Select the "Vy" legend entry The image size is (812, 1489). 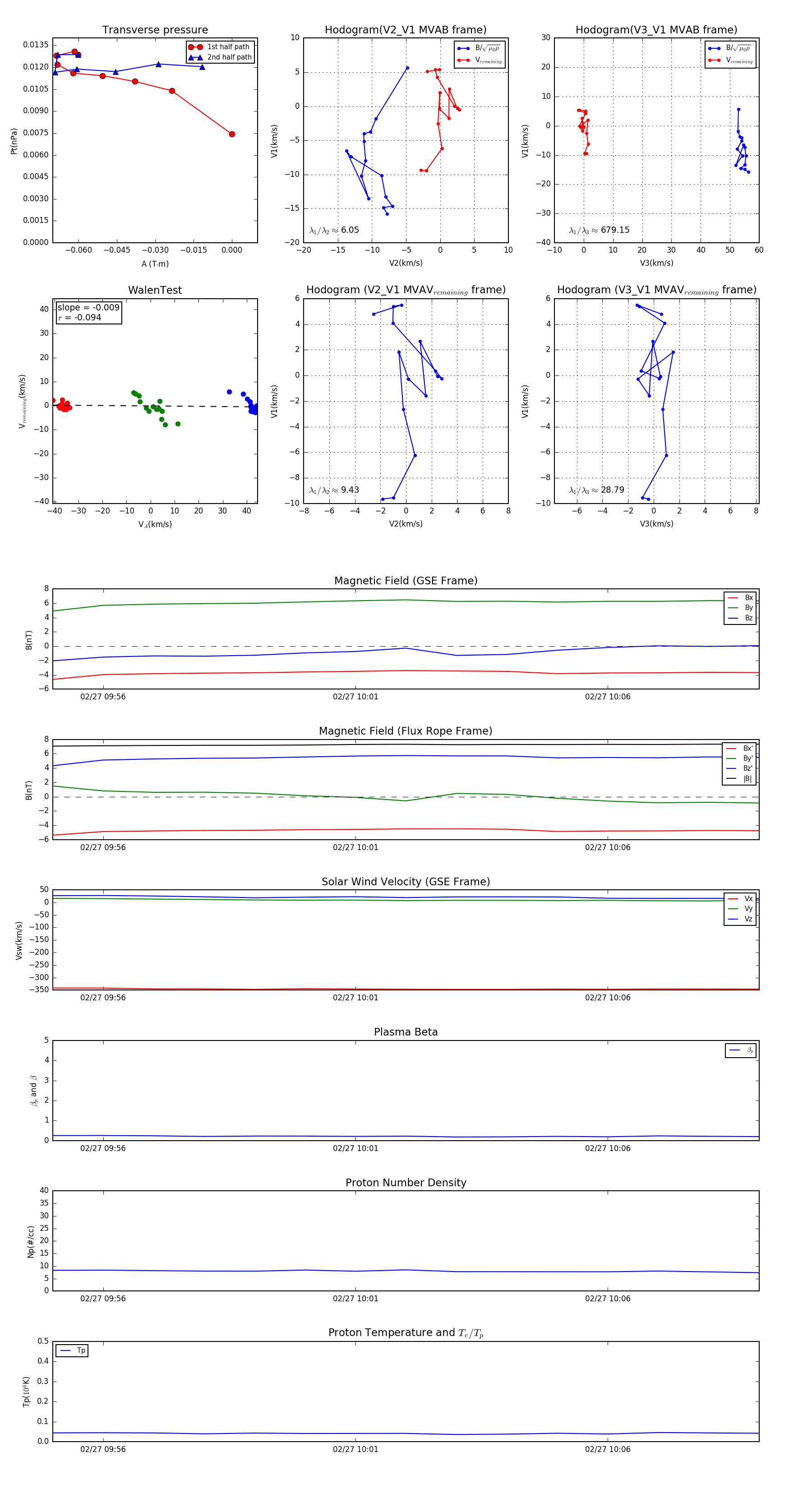click(740, 909)
